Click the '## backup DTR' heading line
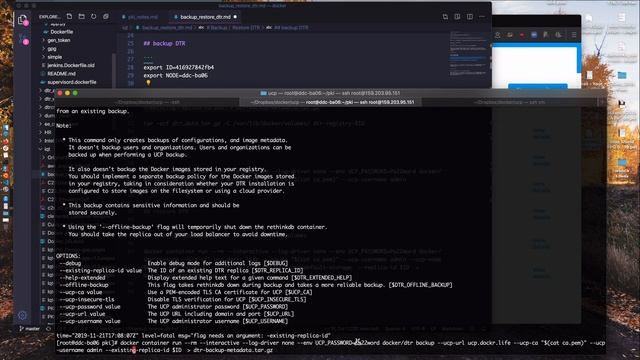 click(x=164, y=43)
